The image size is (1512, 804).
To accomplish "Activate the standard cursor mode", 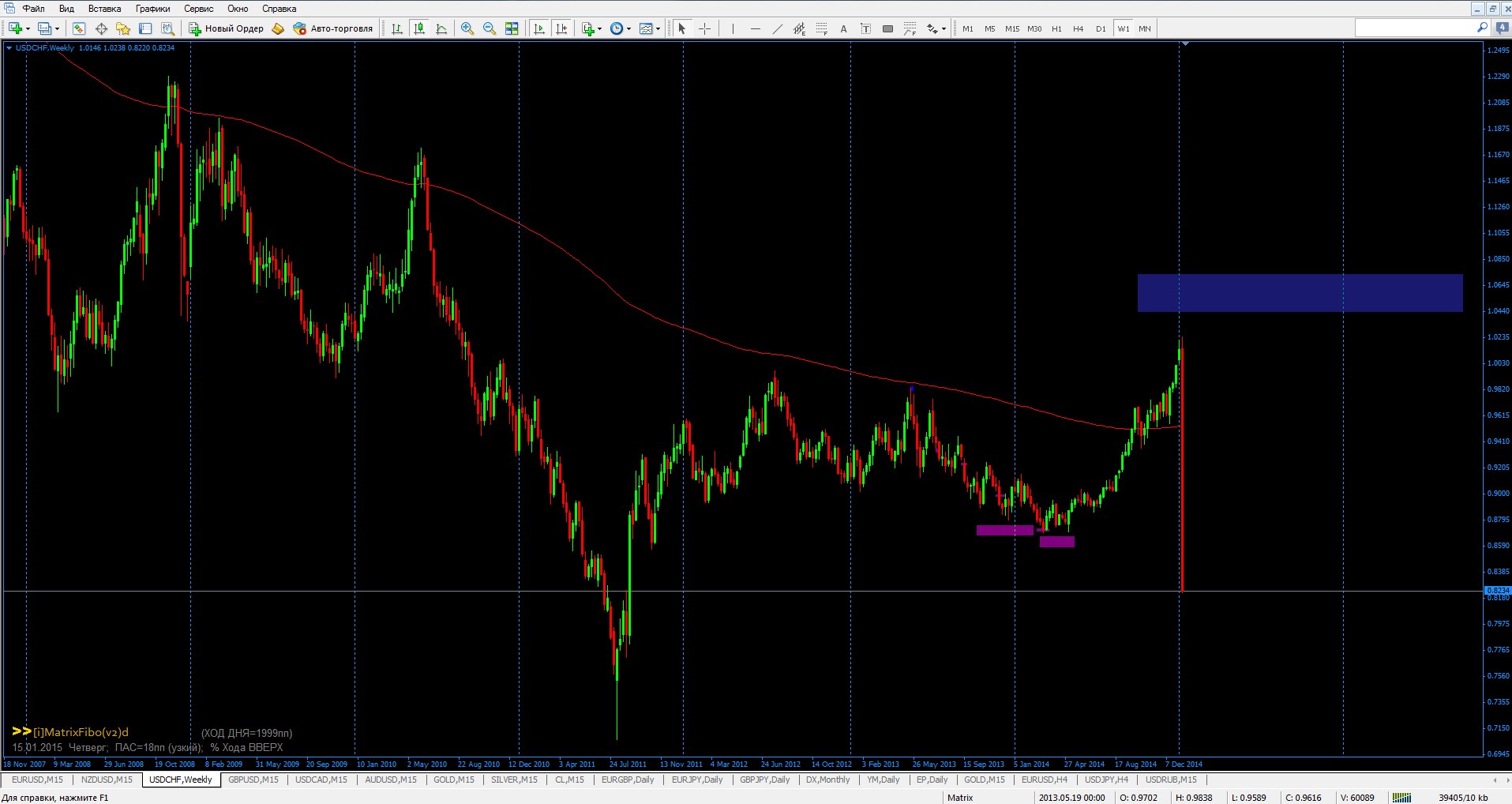I will click(682, 28).
